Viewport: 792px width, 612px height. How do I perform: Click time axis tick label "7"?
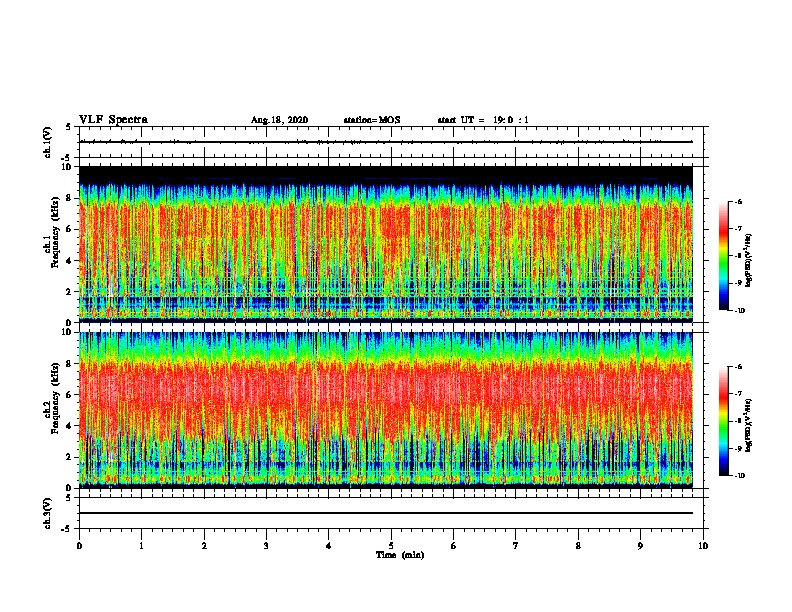(516, 546)
